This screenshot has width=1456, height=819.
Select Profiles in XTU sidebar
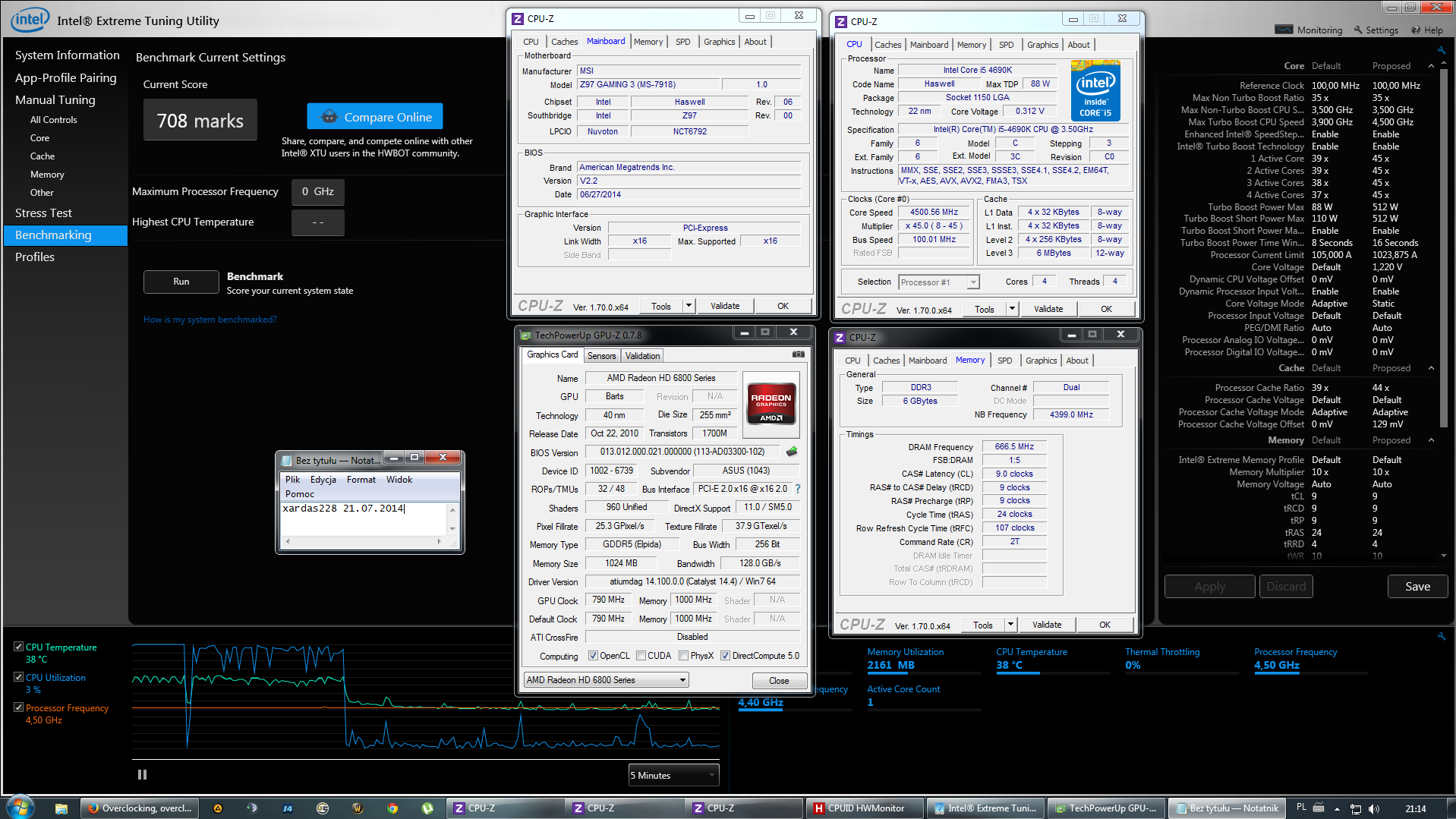[x=35, y=257]
